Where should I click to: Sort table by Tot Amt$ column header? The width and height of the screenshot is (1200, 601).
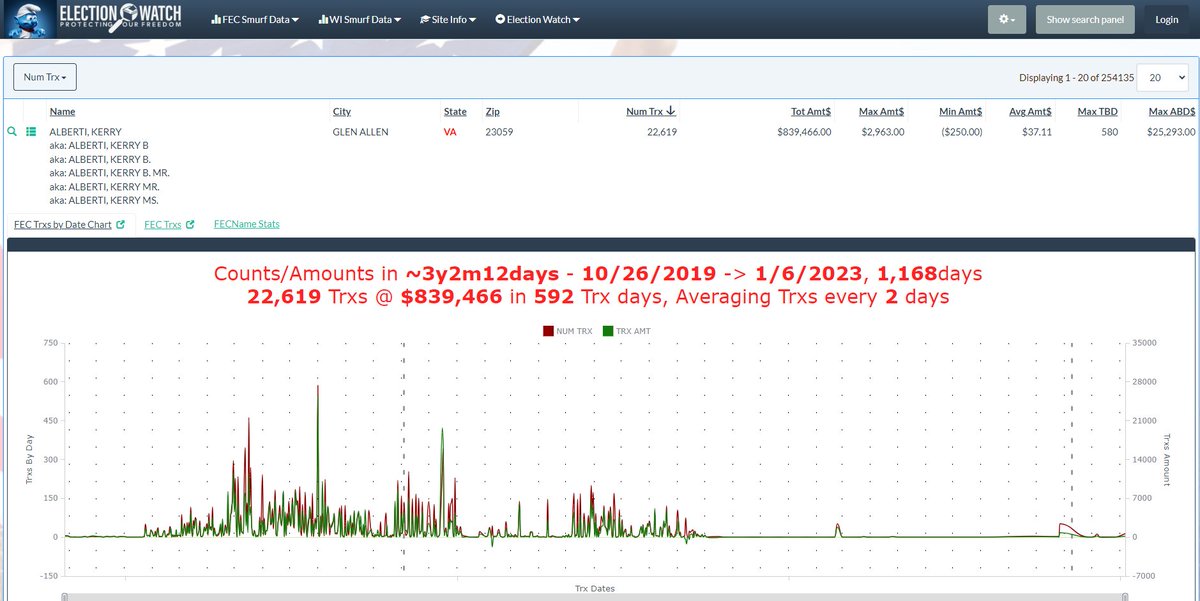(x=810, y=112)
